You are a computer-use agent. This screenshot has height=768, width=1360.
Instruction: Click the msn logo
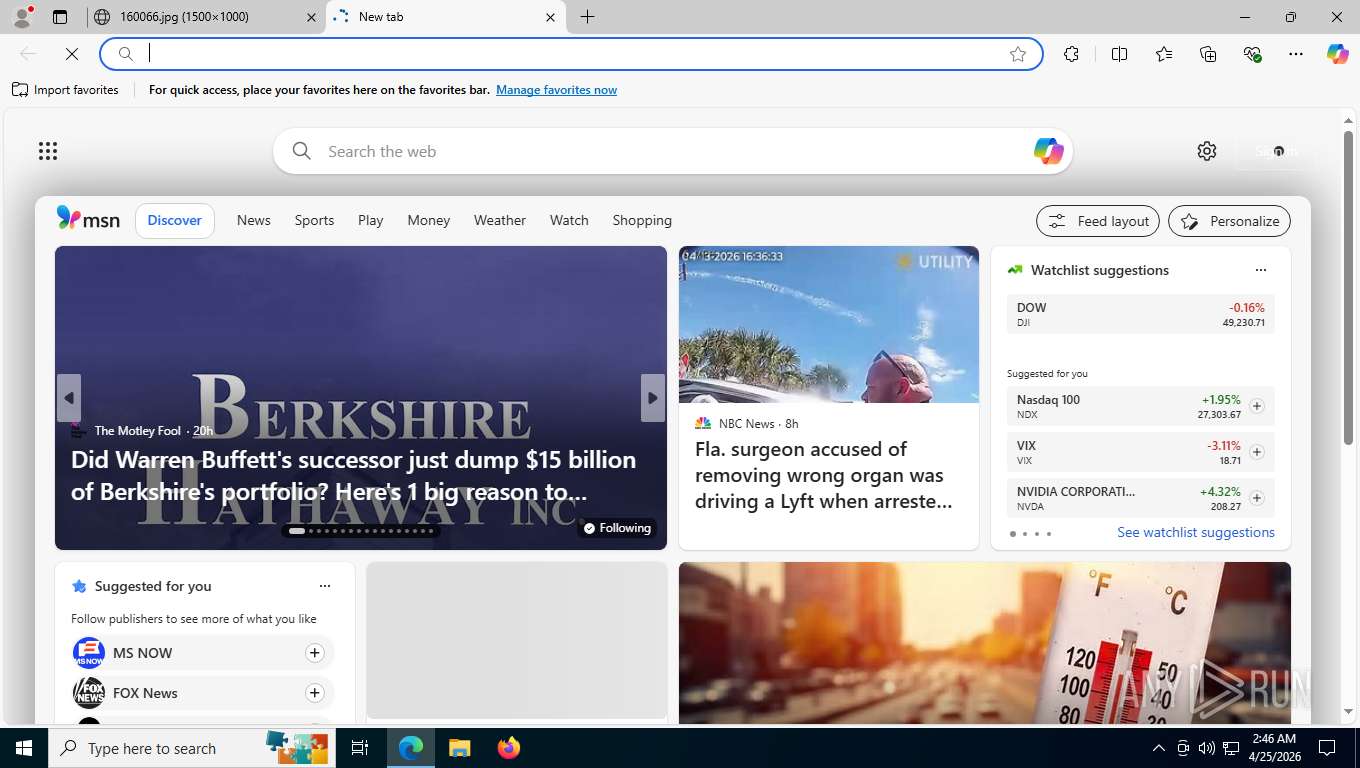(88, 219)
